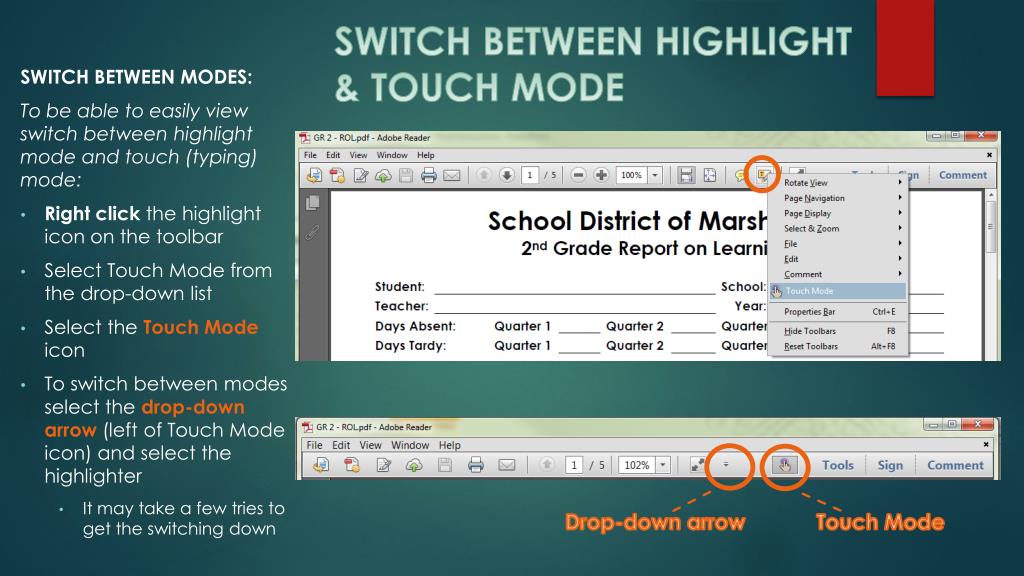
Task: Expand the Edit submenu in the context menu
Action: 838,259
